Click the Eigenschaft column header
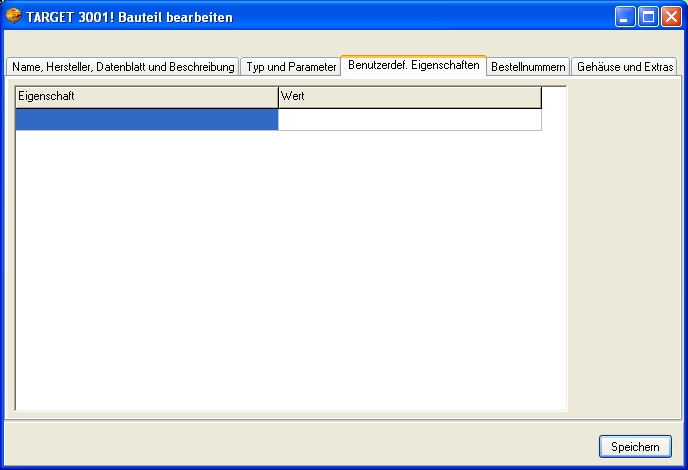The height and width of the screenshot is (470, 688). point(146,96)
